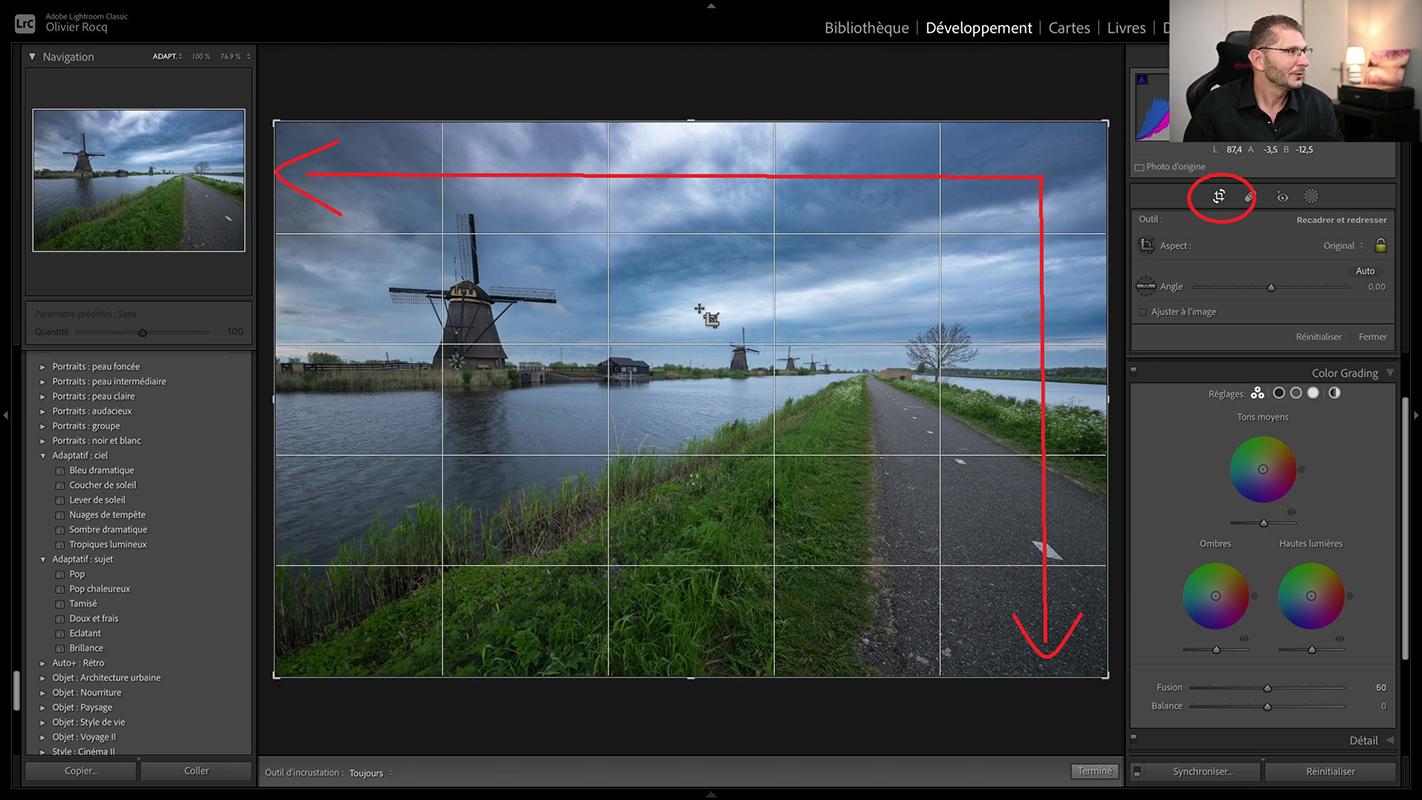The image size is (1422, 800).
Task: Collapse the Adaptatif : ciel preset group
Action: click(43, 456)
